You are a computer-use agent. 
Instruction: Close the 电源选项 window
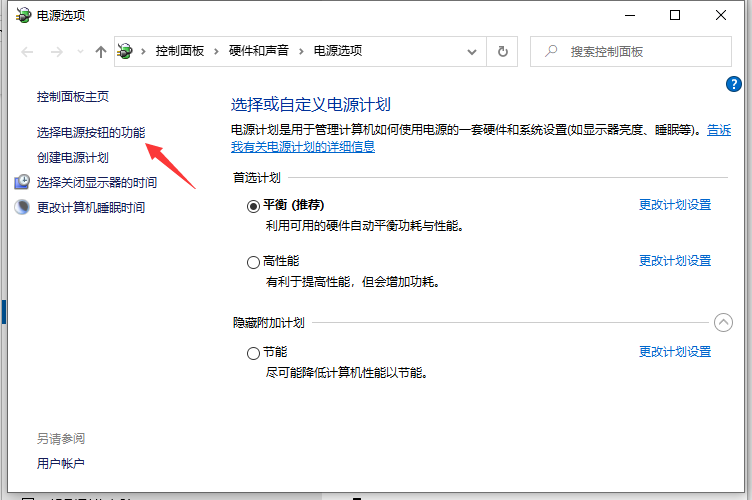720,15
